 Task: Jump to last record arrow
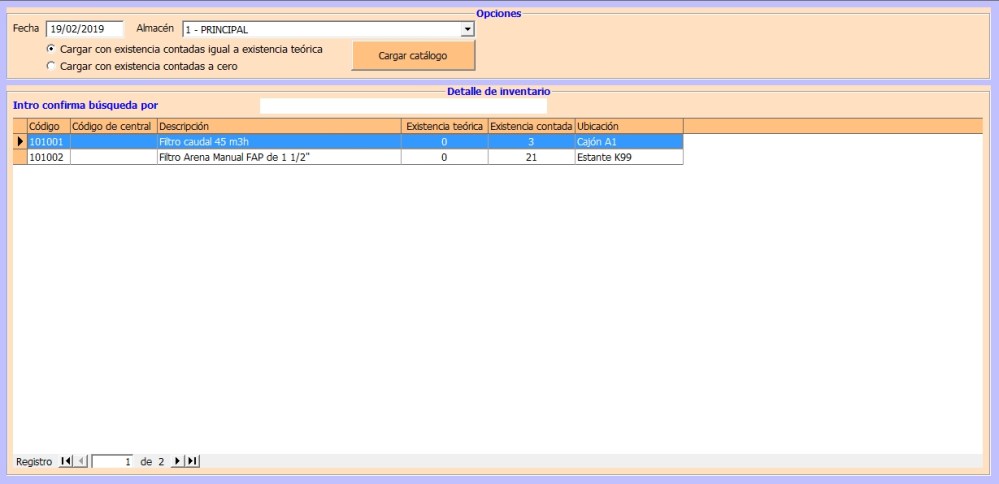pyautogui.click(x=192, y=461)
